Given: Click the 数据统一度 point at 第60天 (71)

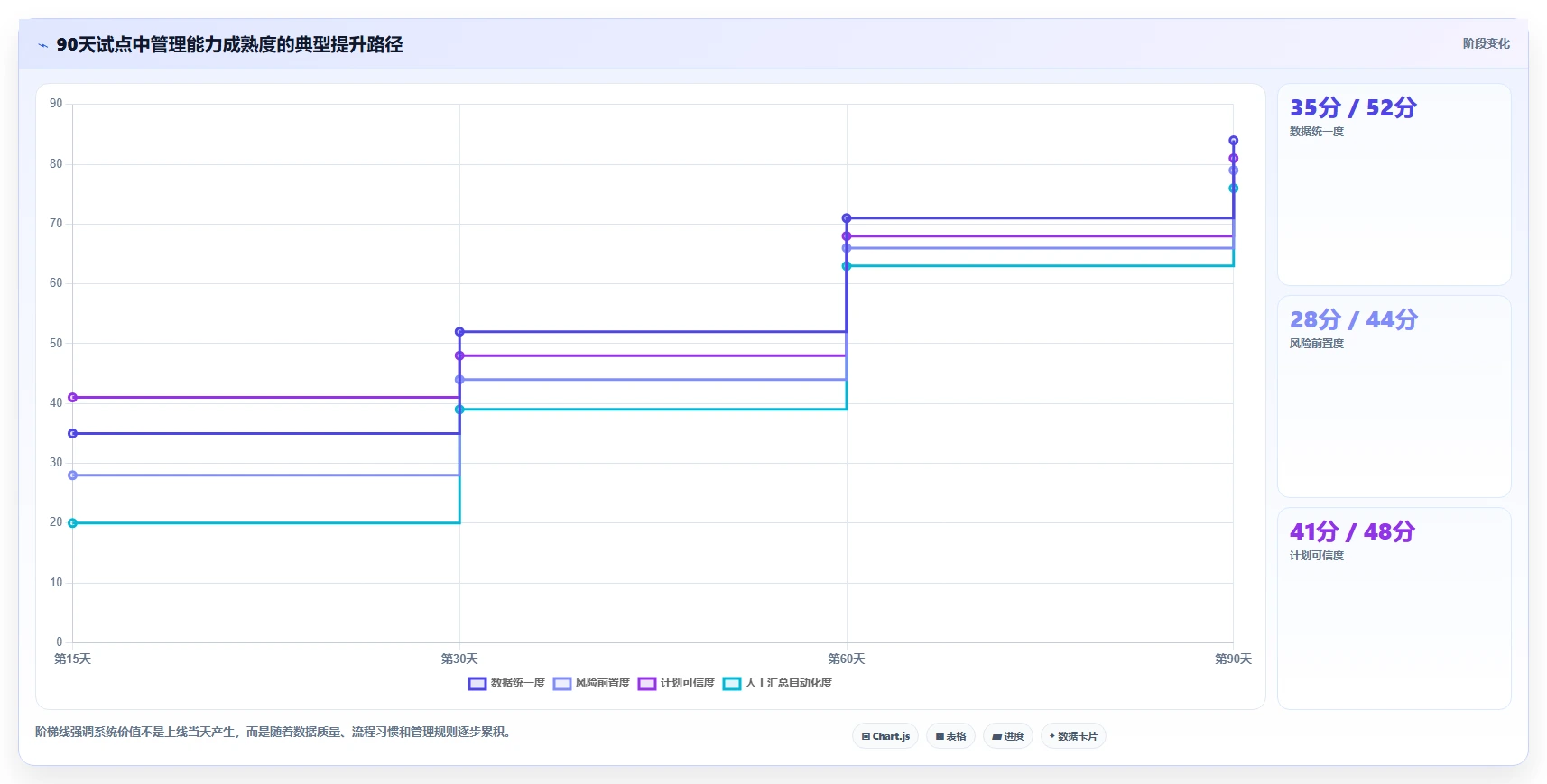Looking at the screenshot, I should [x=847, y=218].
